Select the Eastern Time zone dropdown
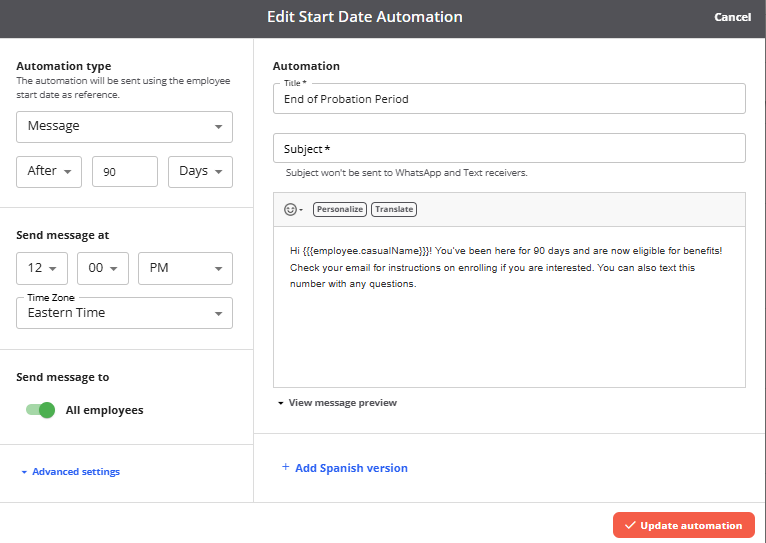The width and height of the screenshot is (766, 543). [125, 313]
